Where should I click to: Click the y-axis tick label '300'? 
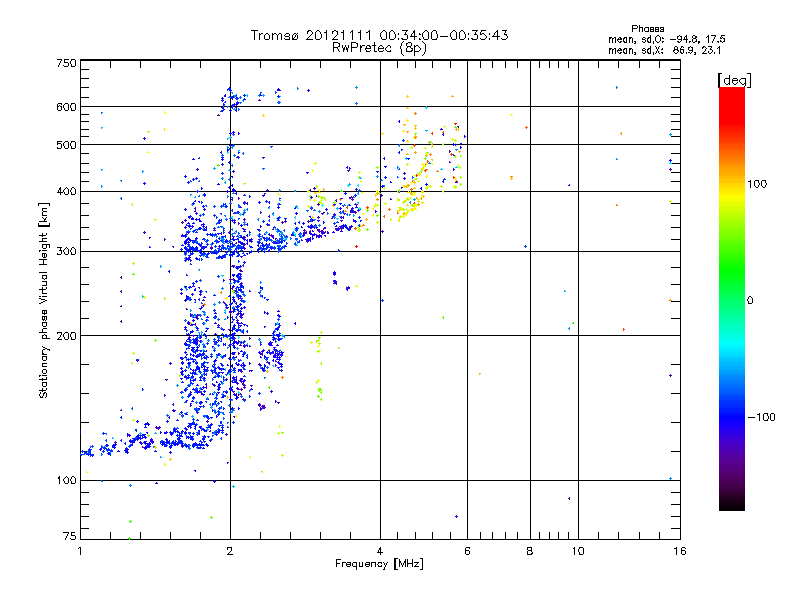(66, 251)
